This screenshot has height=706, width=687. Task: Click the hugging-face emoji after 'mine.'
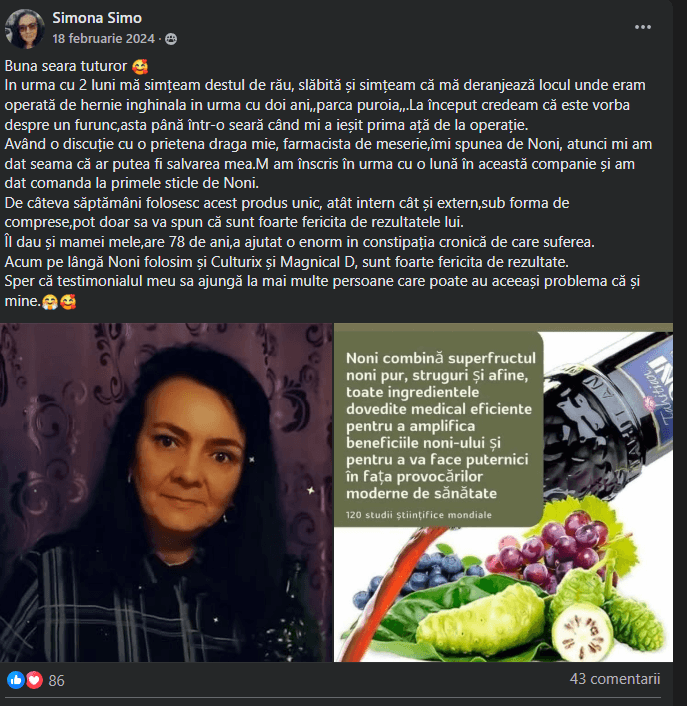[x=50, y=302]
